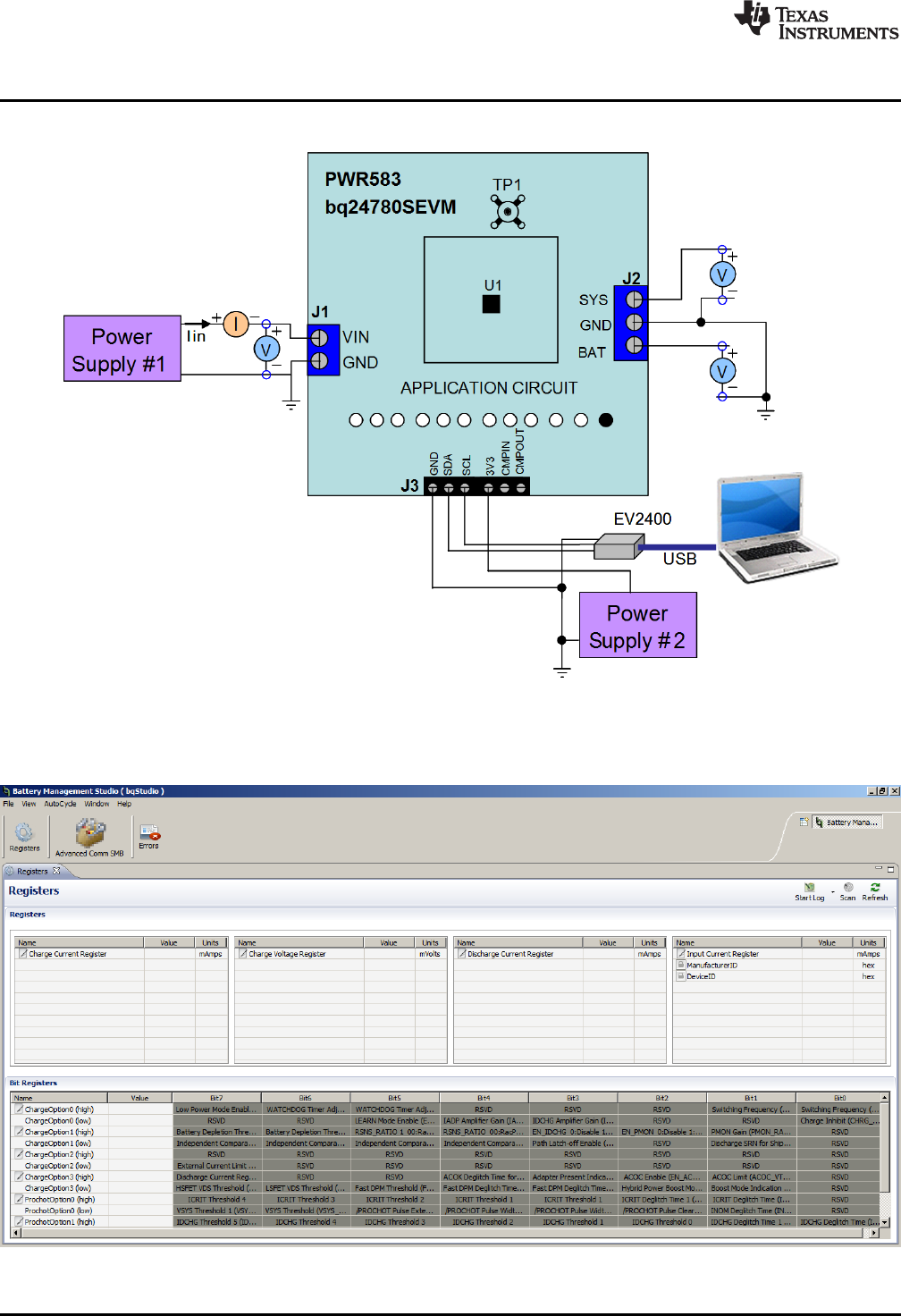Select ManufacturerID checkbox in Input Current panel
Image resolution: width=901 pixels, height=1316 pixels.
680,965
